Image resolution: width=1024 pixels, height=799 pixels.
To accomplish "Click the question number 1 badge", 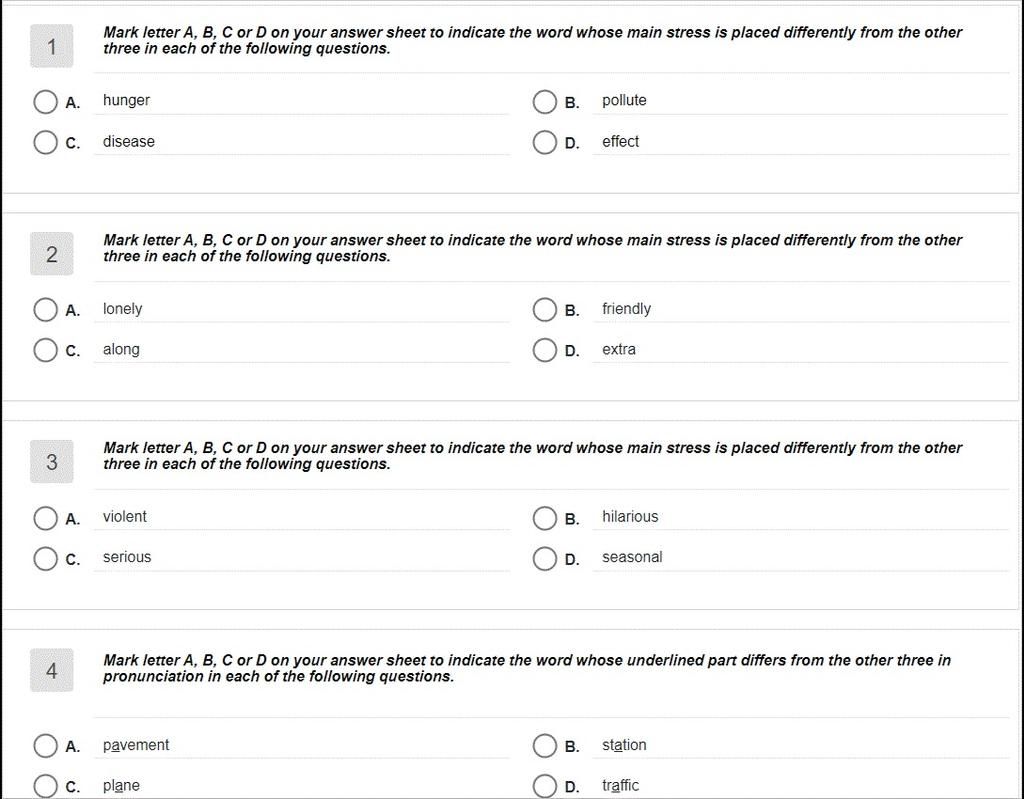I will click(x=52, y=46).
